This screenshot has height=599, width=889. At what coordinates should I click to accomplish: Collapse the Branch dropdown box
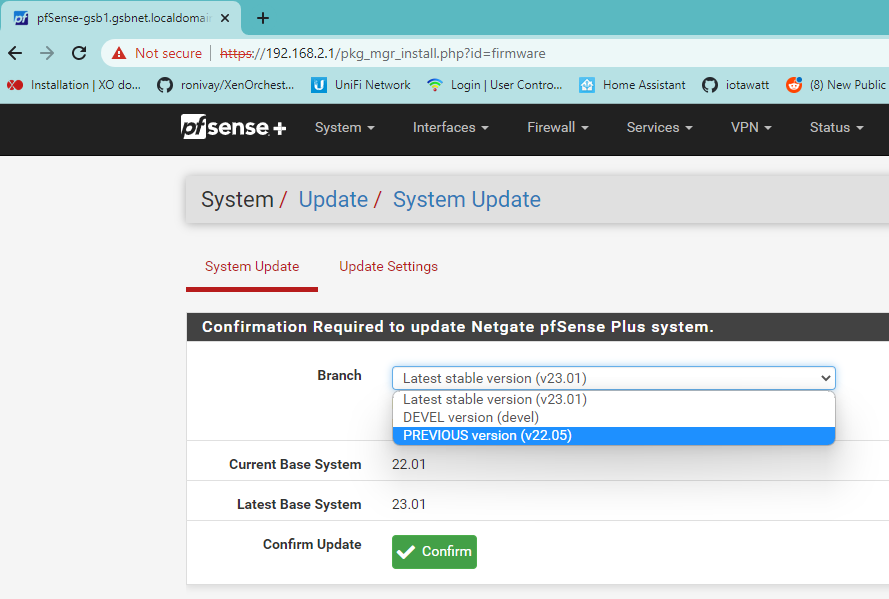(x=613, y=378)
